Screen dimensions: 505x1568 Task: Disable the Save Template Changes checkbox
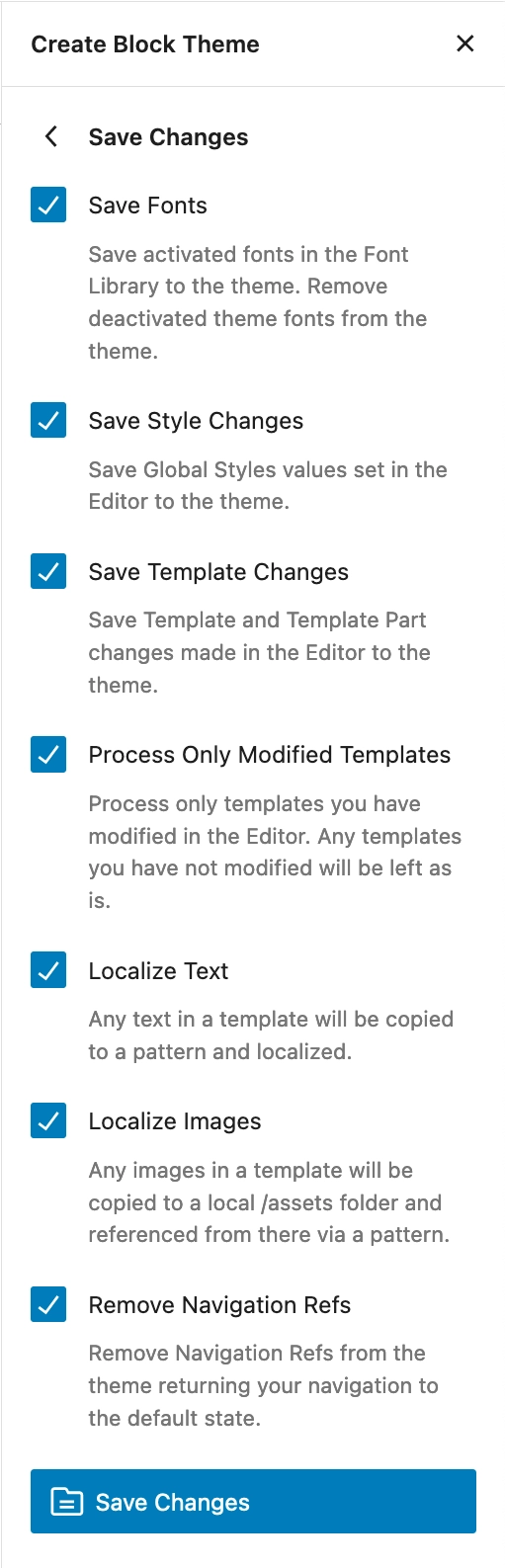tap(48, 572)
